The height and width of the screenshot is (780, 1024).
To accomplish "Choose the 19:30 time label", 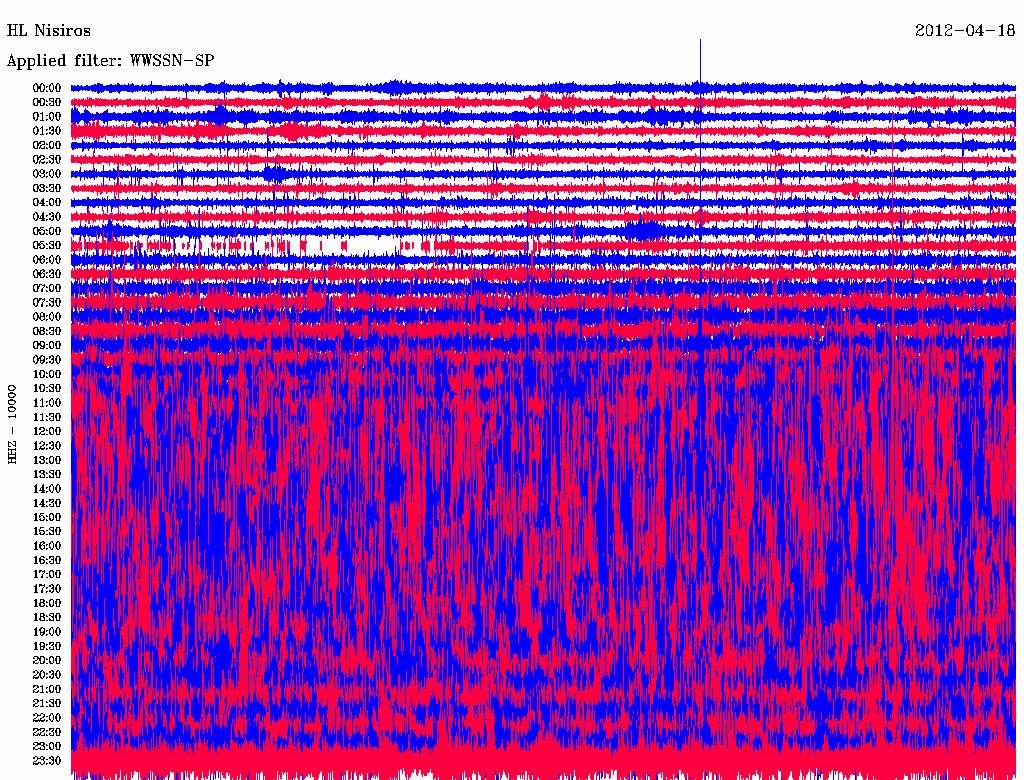I will click(x=46, y=646).
